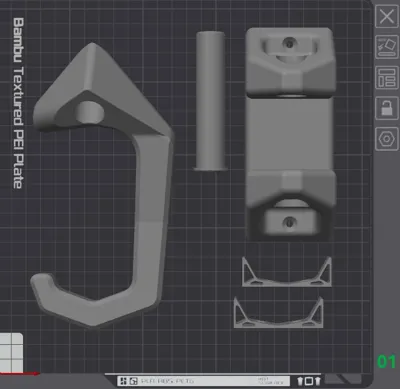Click the Bambu Textured PEI Plate label

(18, 103)
